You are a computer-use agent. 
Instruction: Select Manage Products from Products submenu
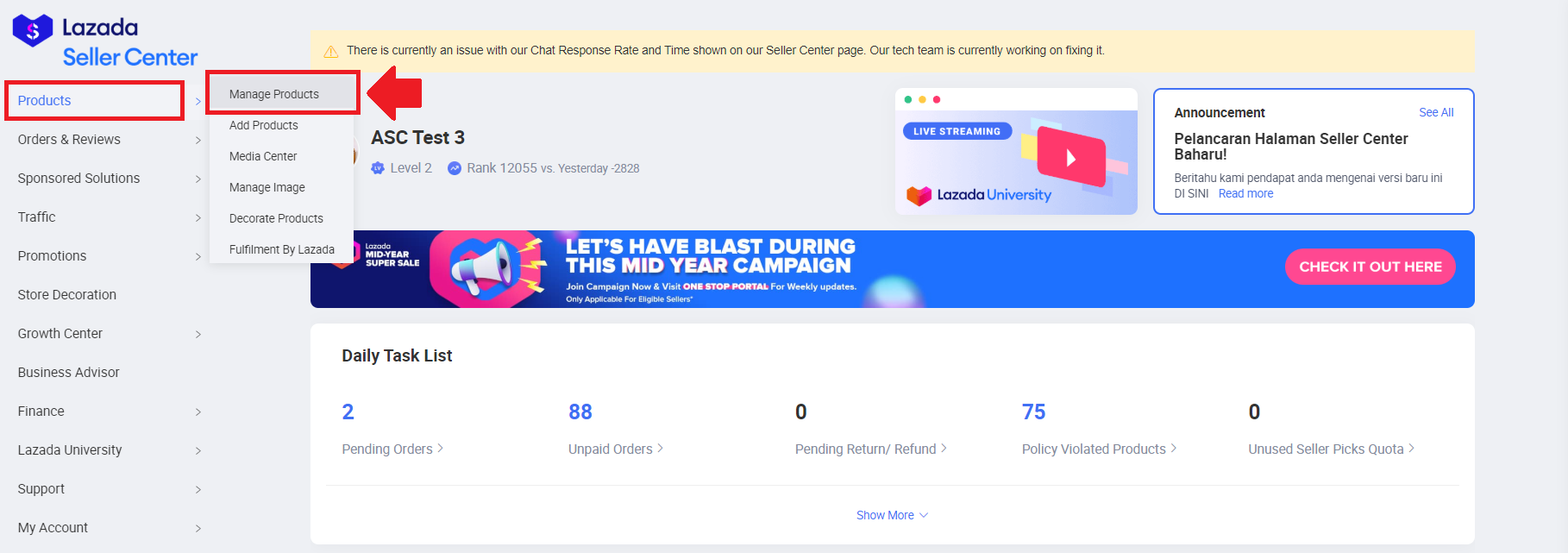point(274,94)
